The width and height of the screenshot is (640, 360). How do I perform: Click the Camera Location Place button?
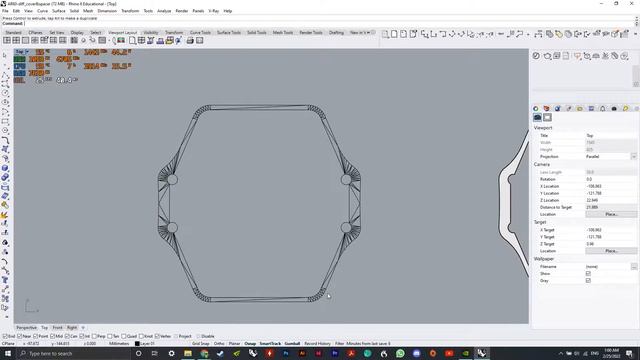(611, 214)
